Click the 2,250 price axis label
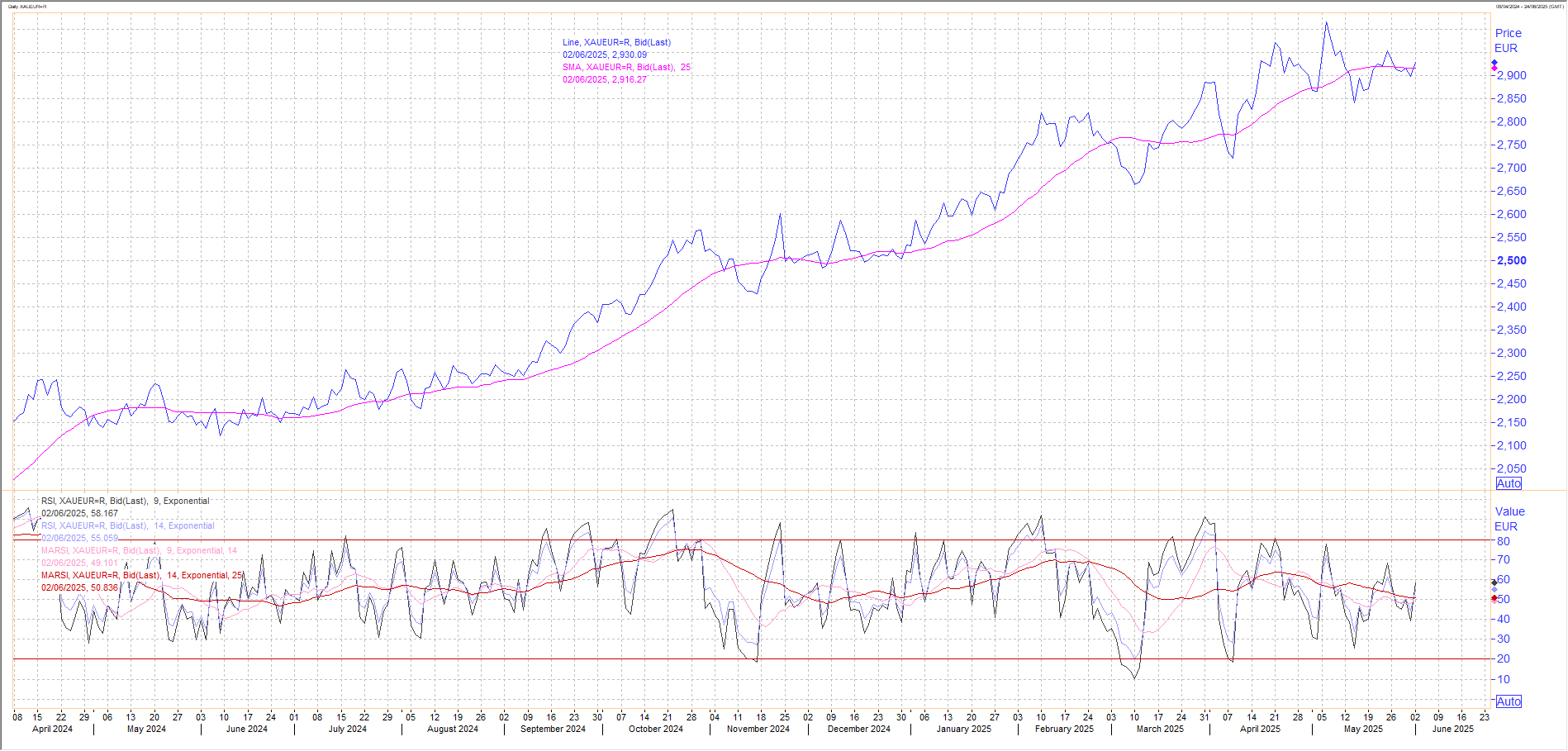The width and height of the screenshot is (1568, 751). tap(1512, 376)
